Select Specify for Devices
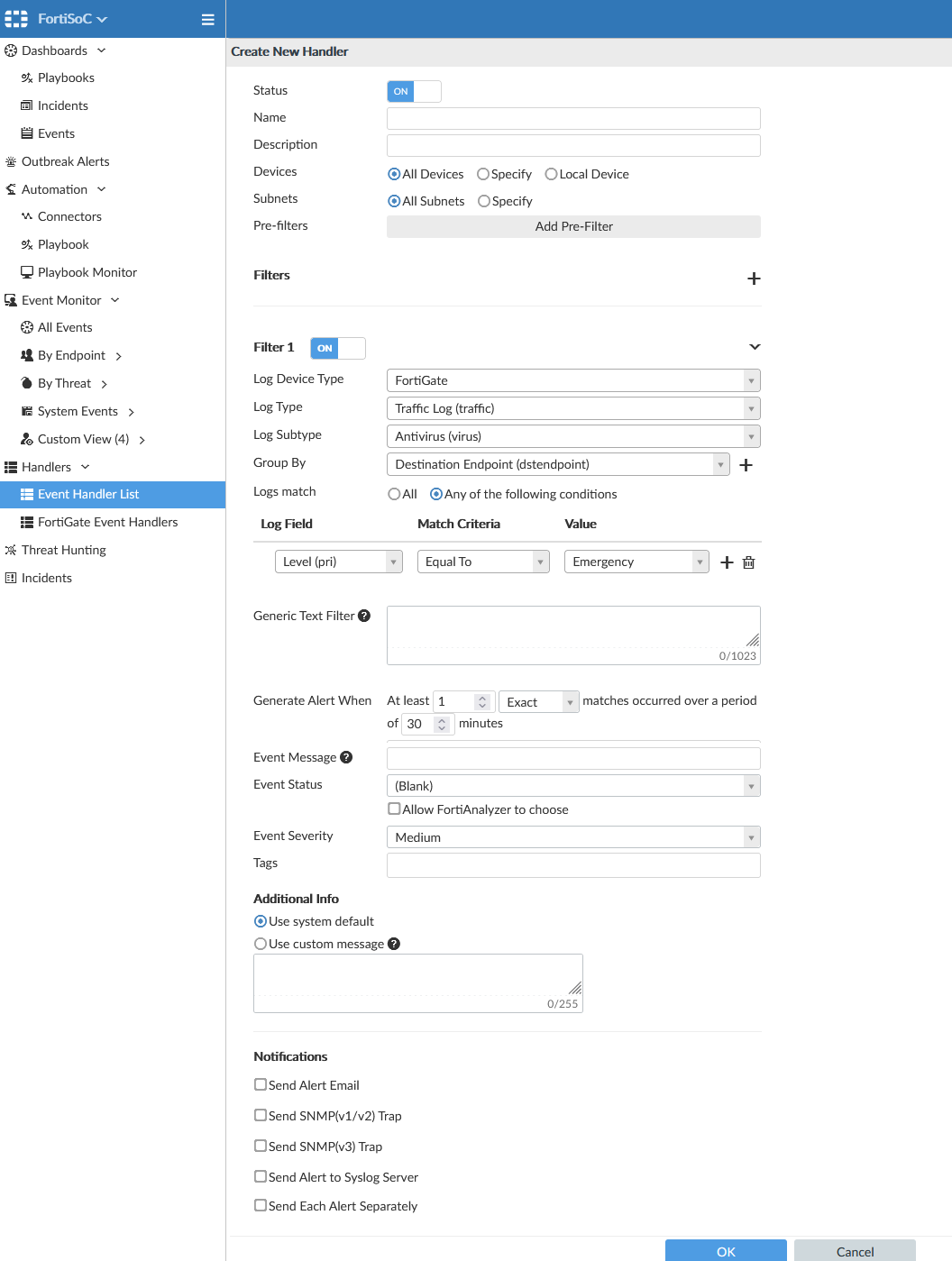 [x=483, y=174]
